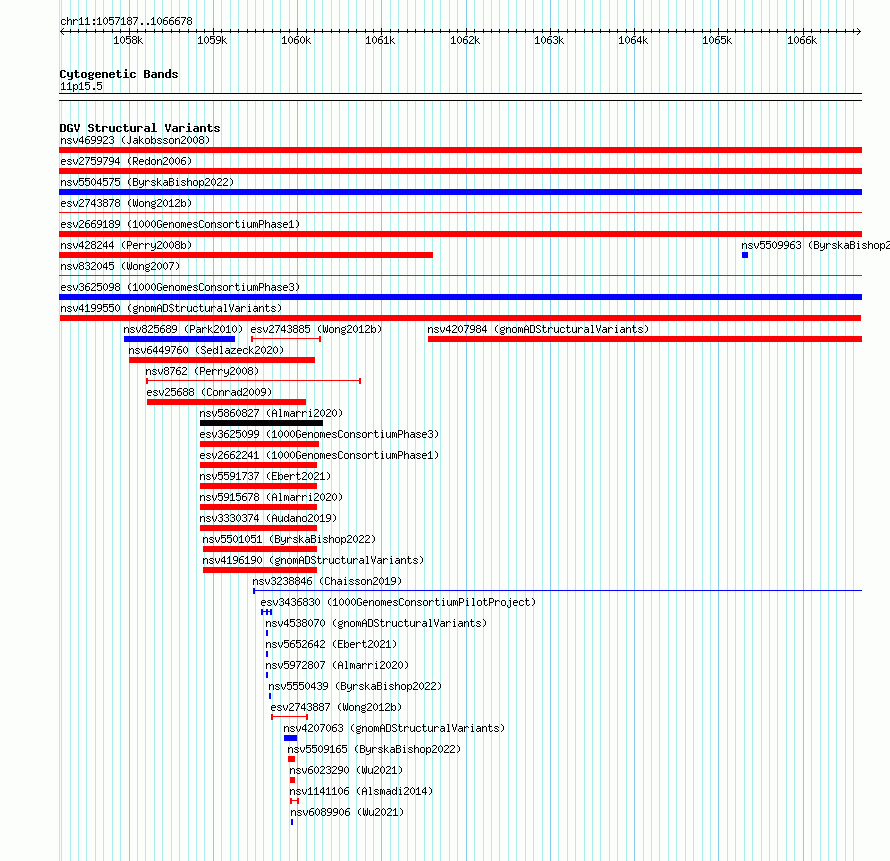Image resolution: width=890 pixels, height=861 pixels.
Task: Open the esv2759794 (Redon2006) variant
Action: [126, 161]
